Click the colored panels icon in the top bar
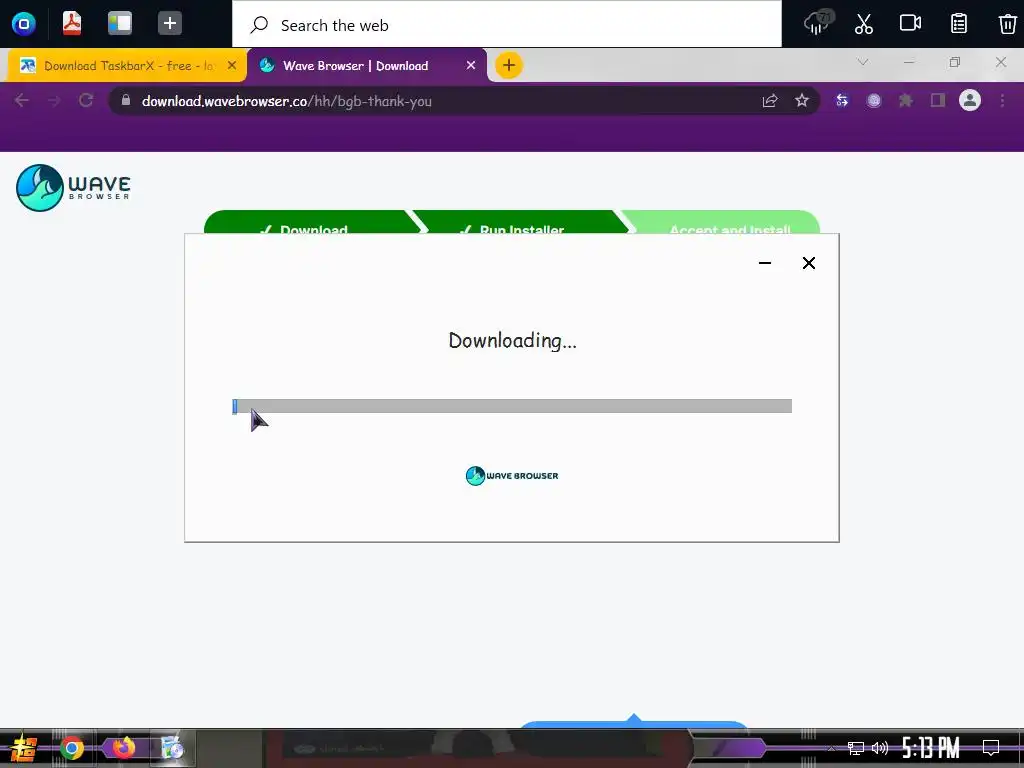Viewport: 1024px width, 768px height. pyautogui.click(x=120, y=24)
